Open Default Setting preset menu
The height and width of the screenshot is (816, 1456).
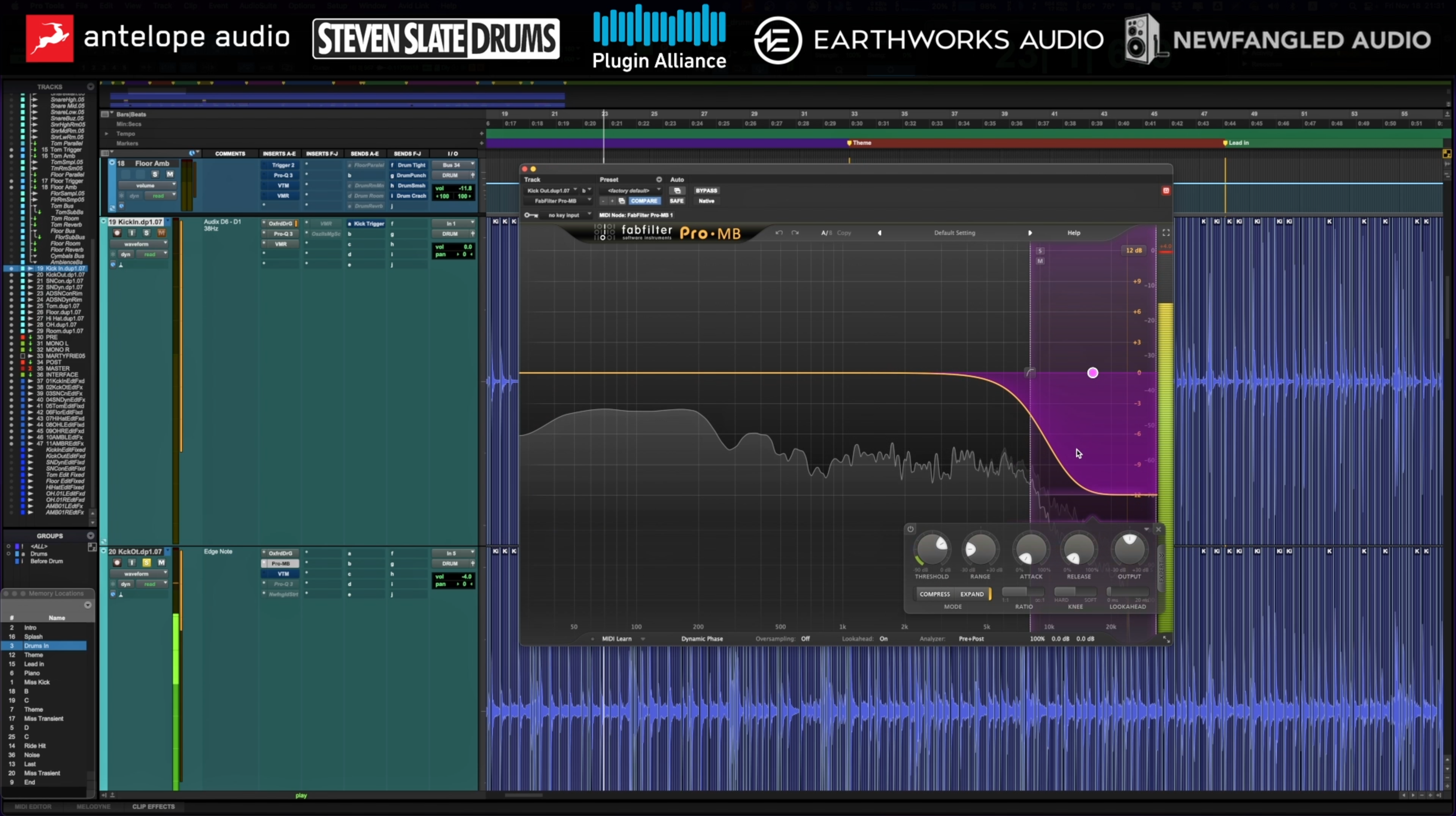pyautogui.click(x=954, y=233)
